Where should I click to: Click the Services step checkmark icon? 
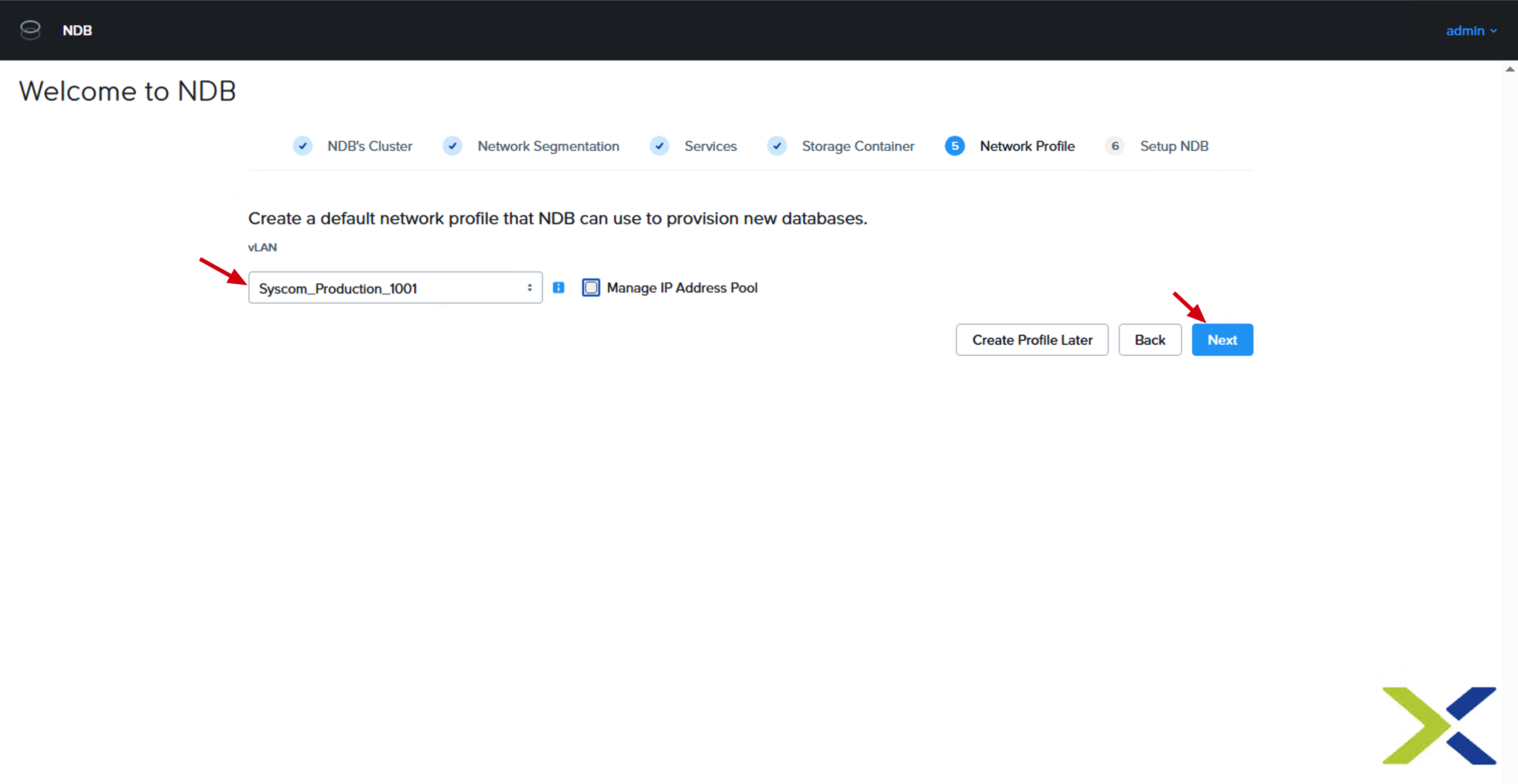click(x=659, y=146)
